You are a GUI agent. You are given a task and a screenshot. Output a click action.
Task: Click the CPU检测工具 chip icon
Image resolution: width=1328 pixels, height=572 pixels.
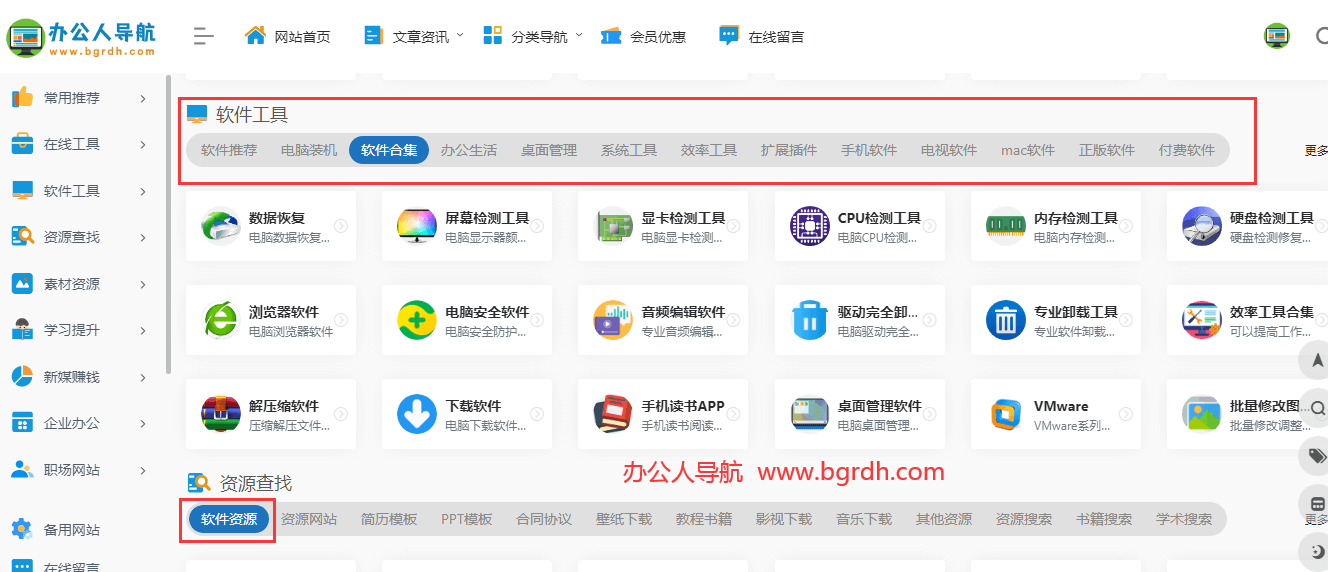point(810,227)
